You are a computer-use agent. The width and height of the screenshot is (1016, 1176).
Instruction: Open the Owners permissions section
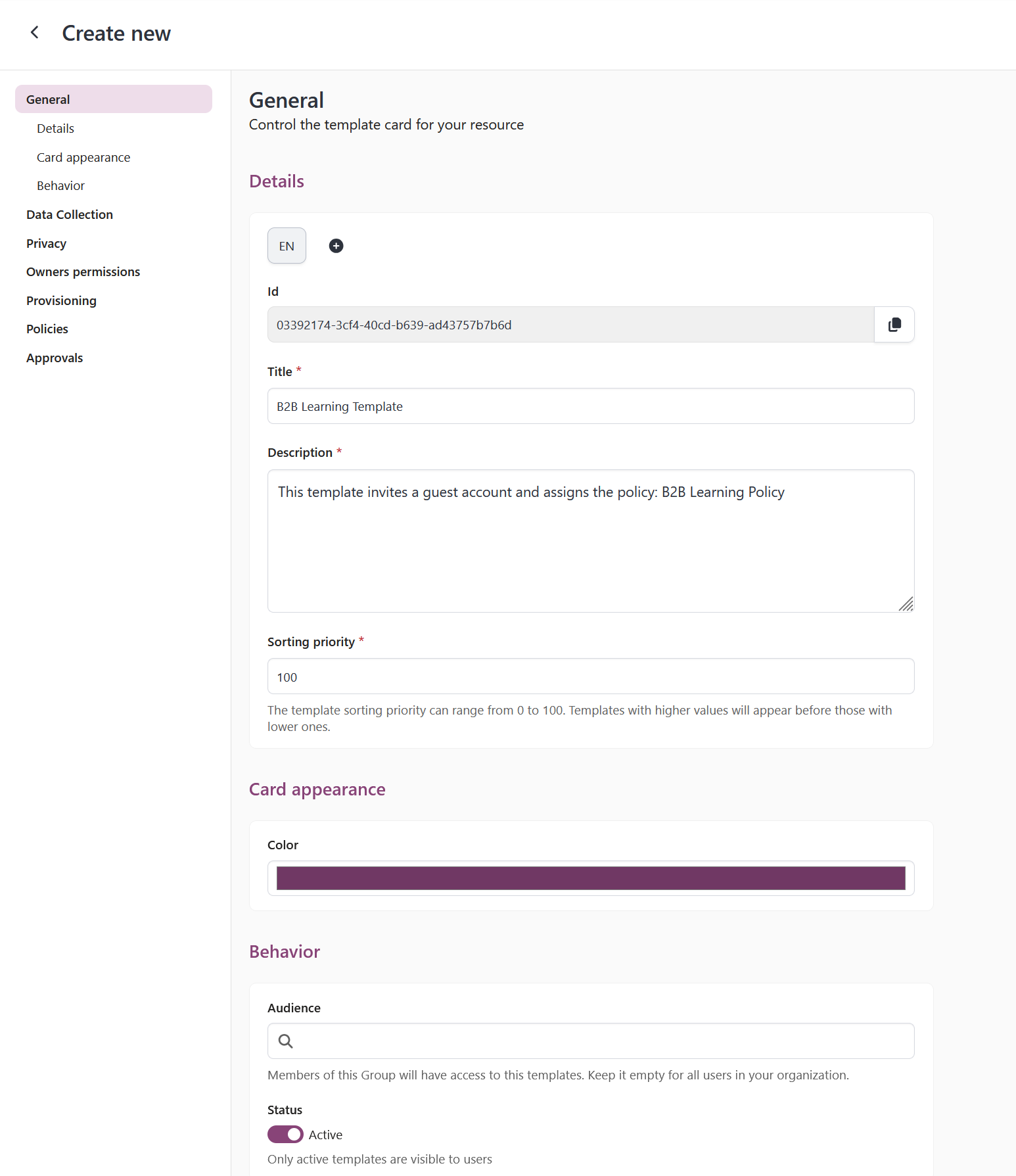click(83, 271)
